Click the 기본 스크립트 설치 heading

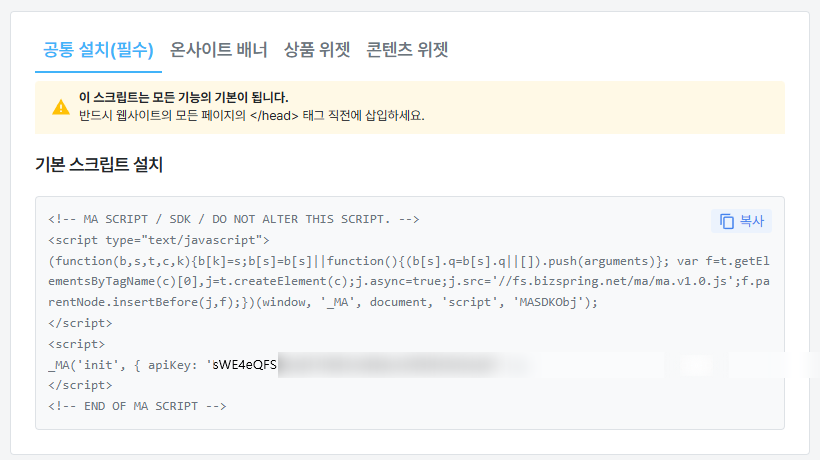99,165
